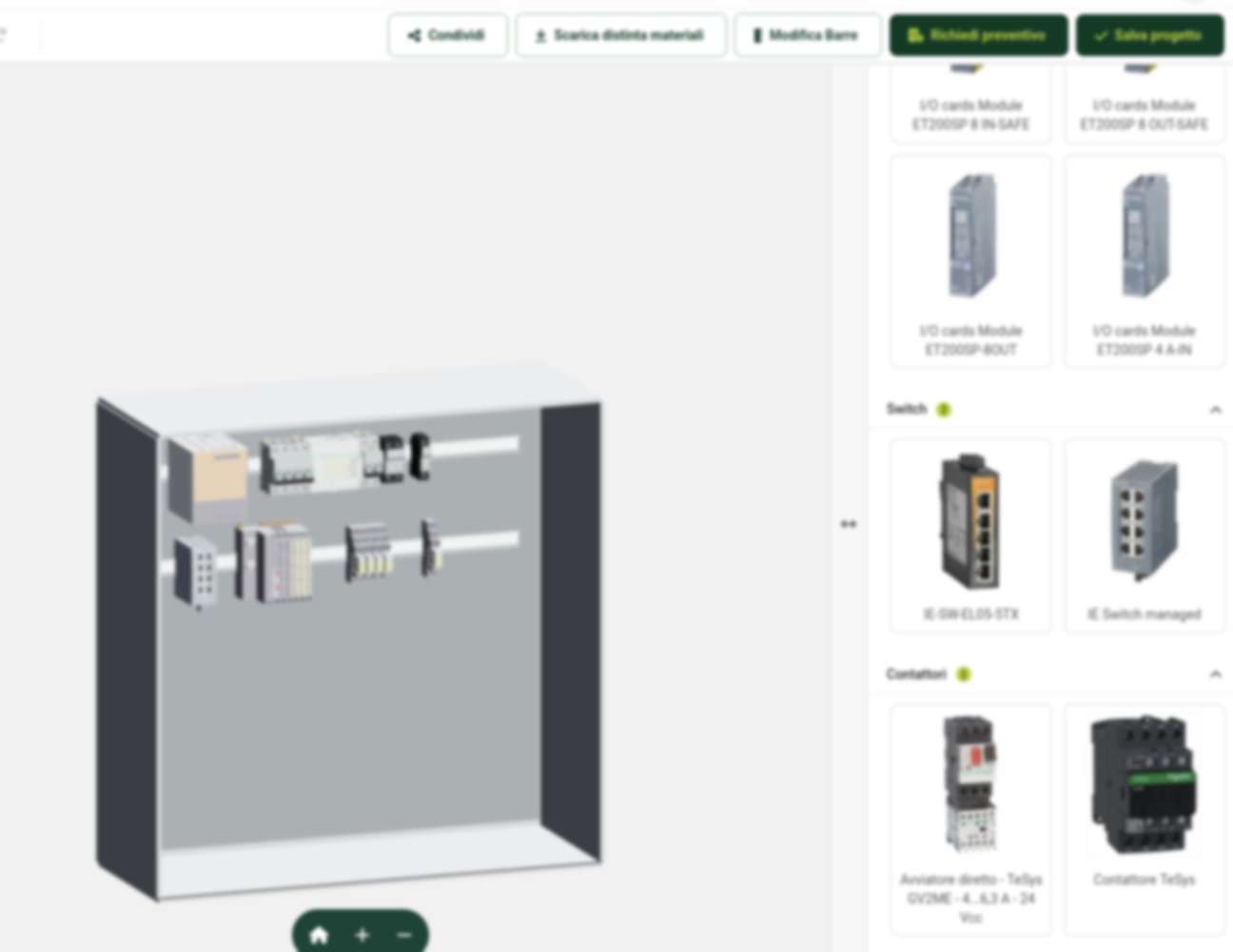Click the panel resize double-arrow handle

point(849,523)
